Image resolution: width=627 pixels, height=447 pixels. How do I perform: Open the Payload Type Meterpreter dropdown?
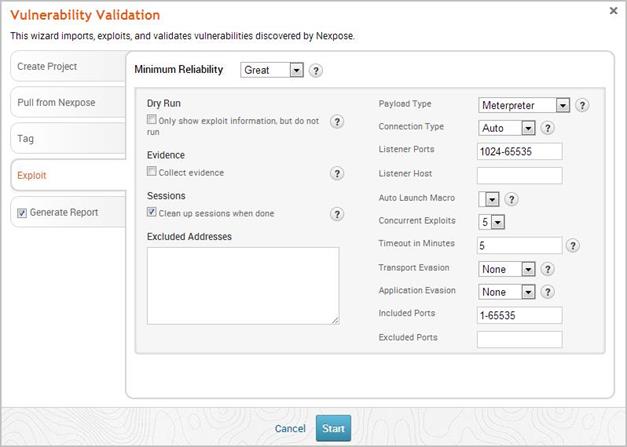[x=524, y=105]
